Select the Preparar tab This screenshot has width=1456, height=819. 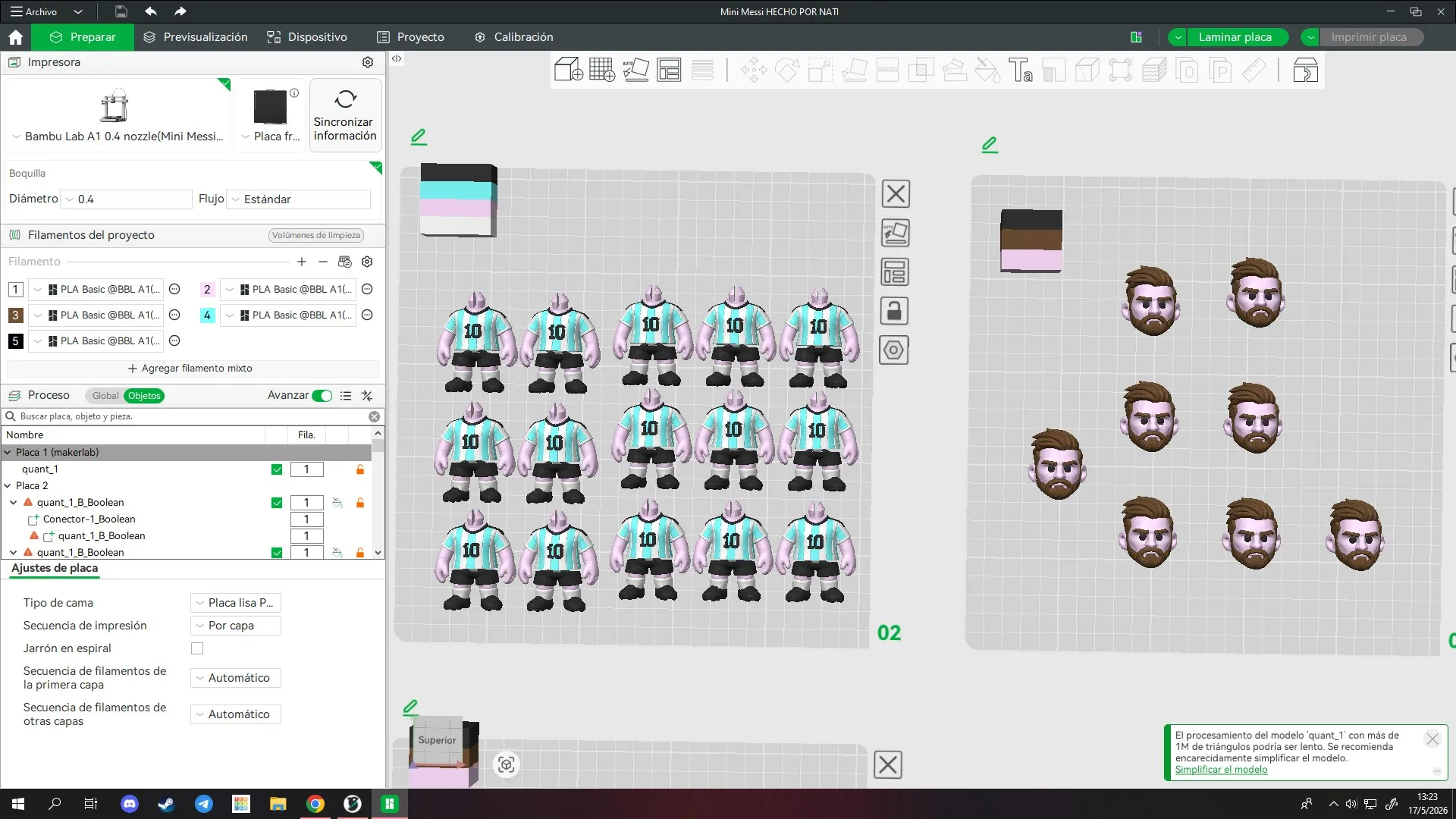[83, 37]
